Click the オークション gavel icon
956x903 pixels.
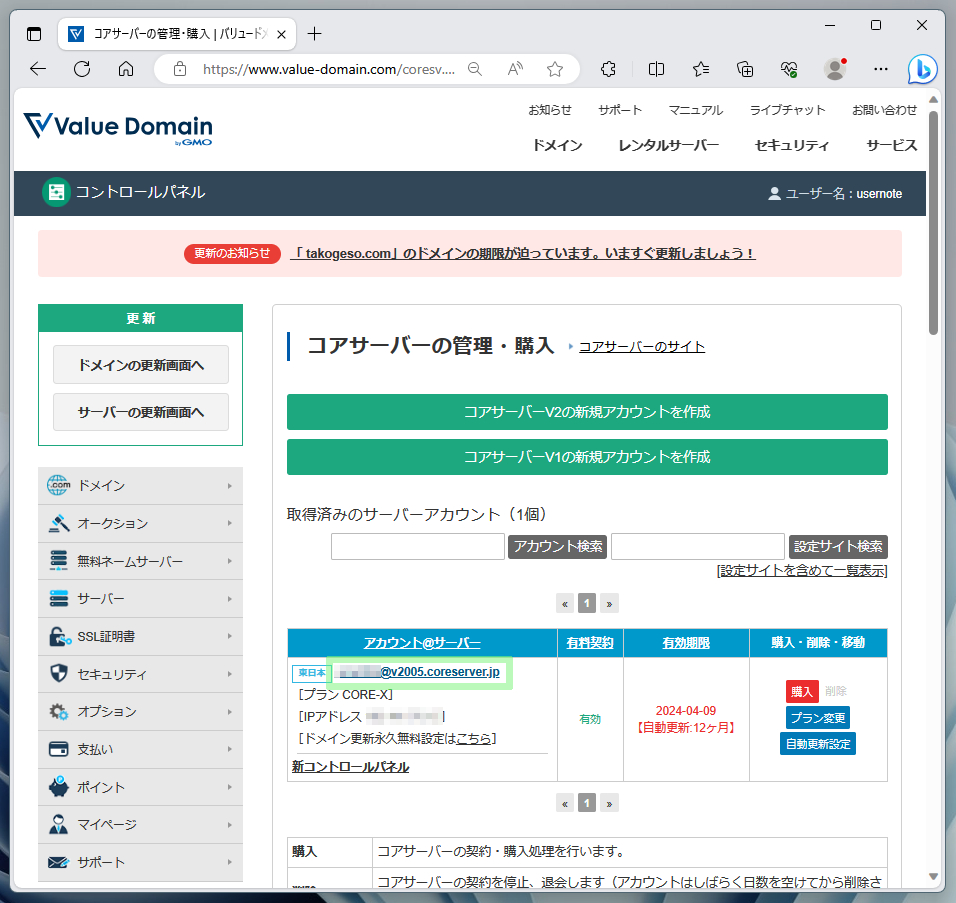59,523
